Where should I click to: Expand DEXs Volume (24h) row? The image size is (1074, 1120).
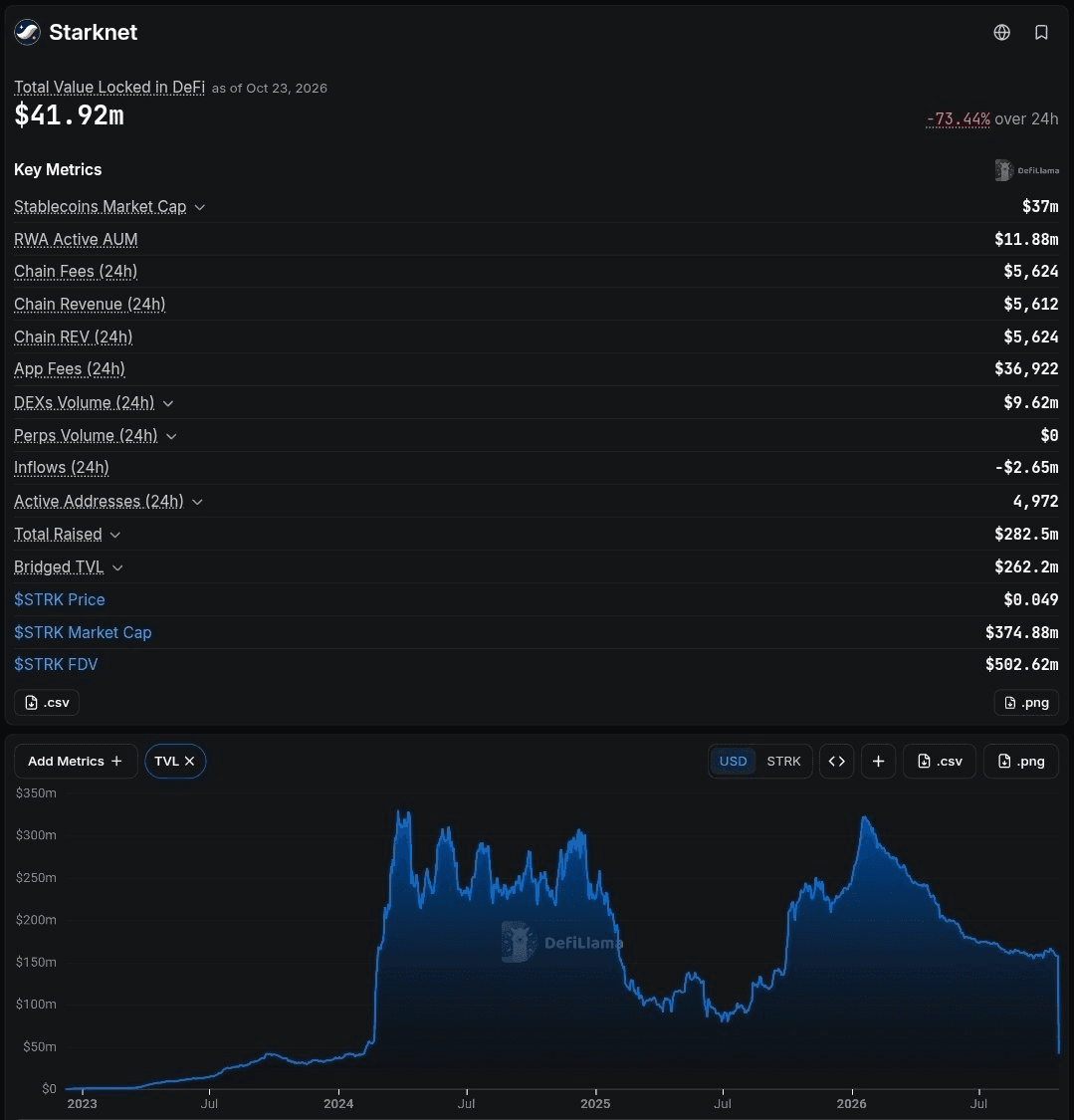click(x=168, y=403)
